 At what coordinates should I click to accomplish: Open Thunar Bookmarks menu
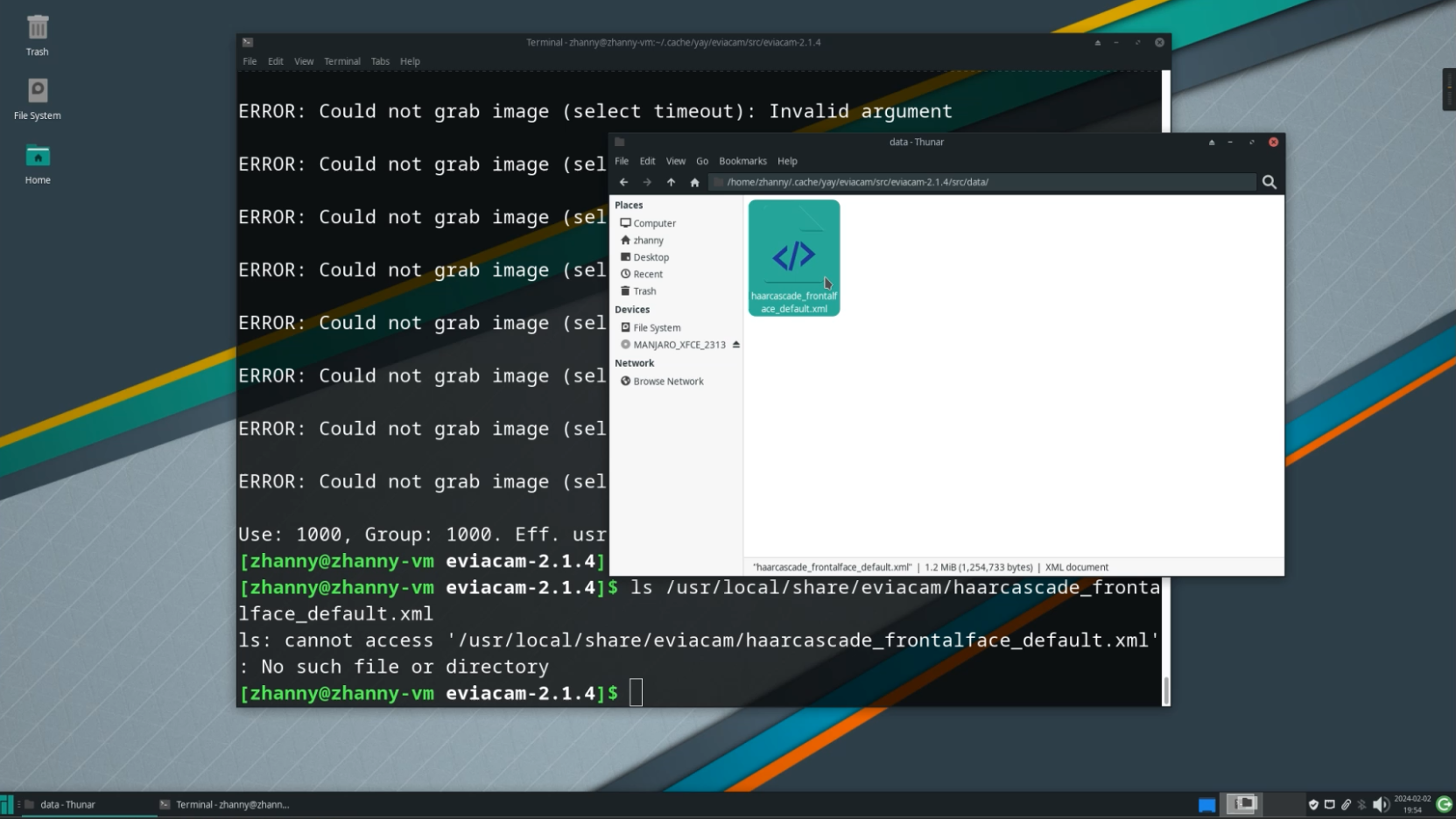[x=742, y=161]
